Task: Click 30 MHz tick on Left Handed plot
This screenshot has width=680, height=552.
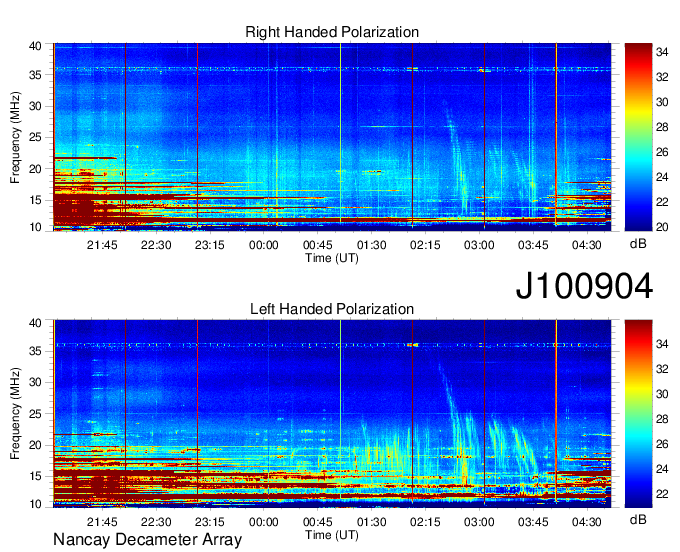Action: pyautogui.click(x=35, y=382)
